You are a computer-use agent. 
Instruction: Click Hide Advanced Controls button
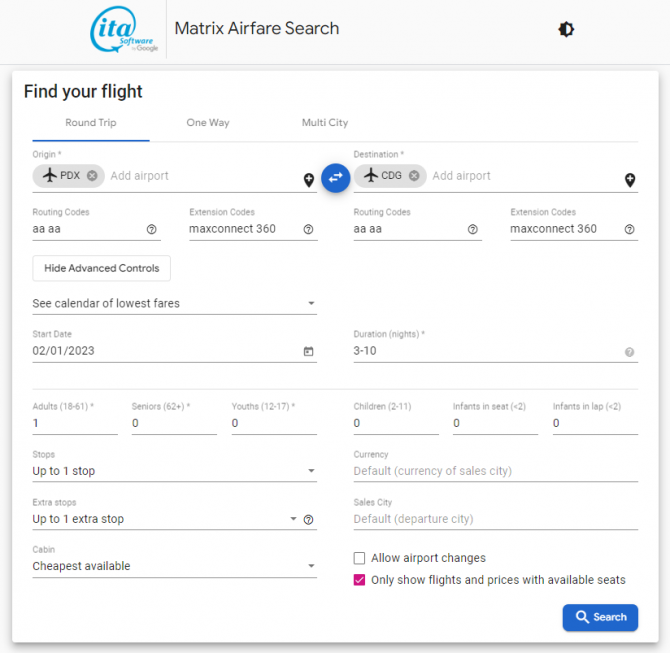pyautogui.click(x=101, y=268)
